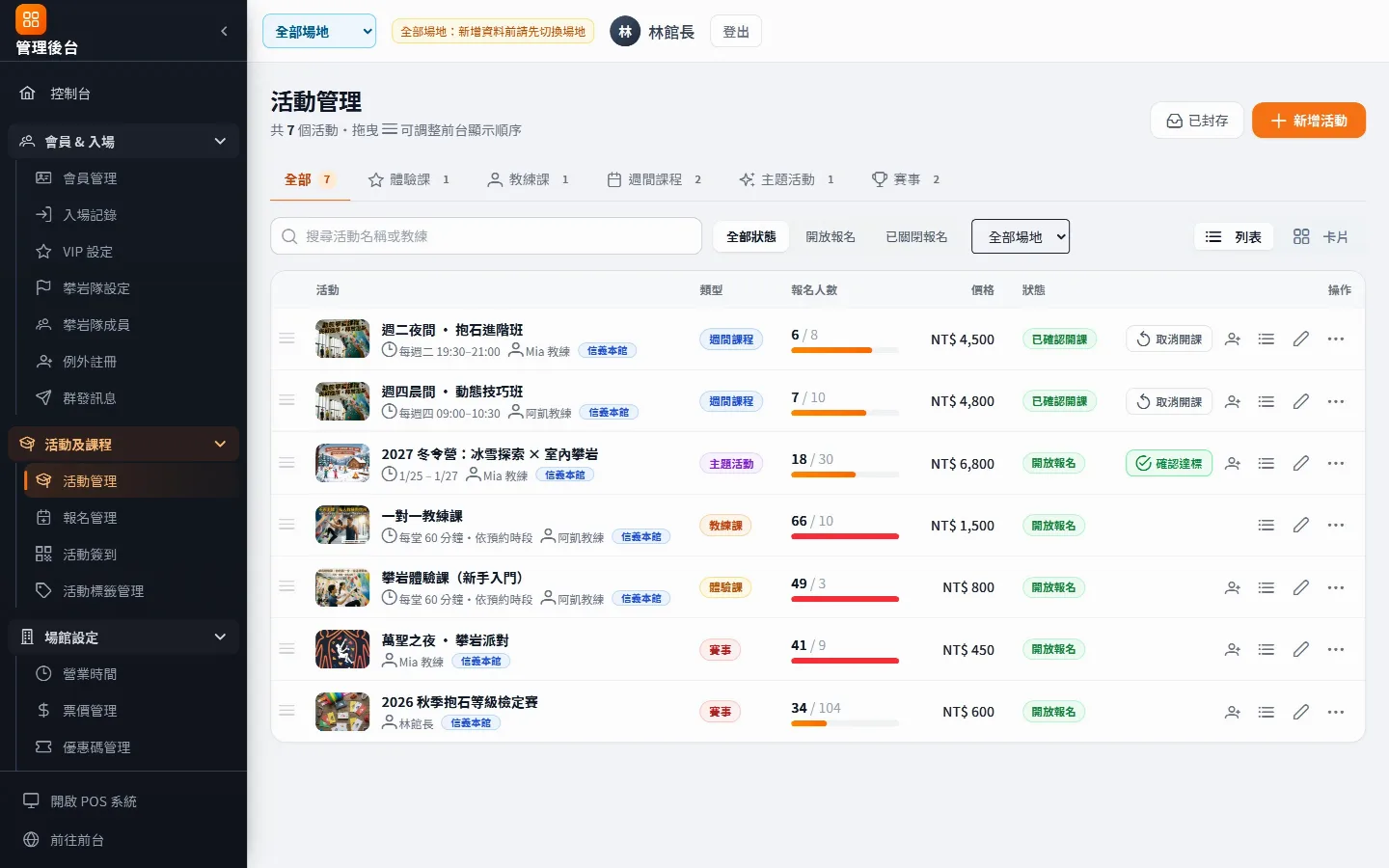Viewport: 1389px width, 868px height.
Task: Open more options for 攀岩體驗課
Action: pyautogui.click(x=1336, y=587)
